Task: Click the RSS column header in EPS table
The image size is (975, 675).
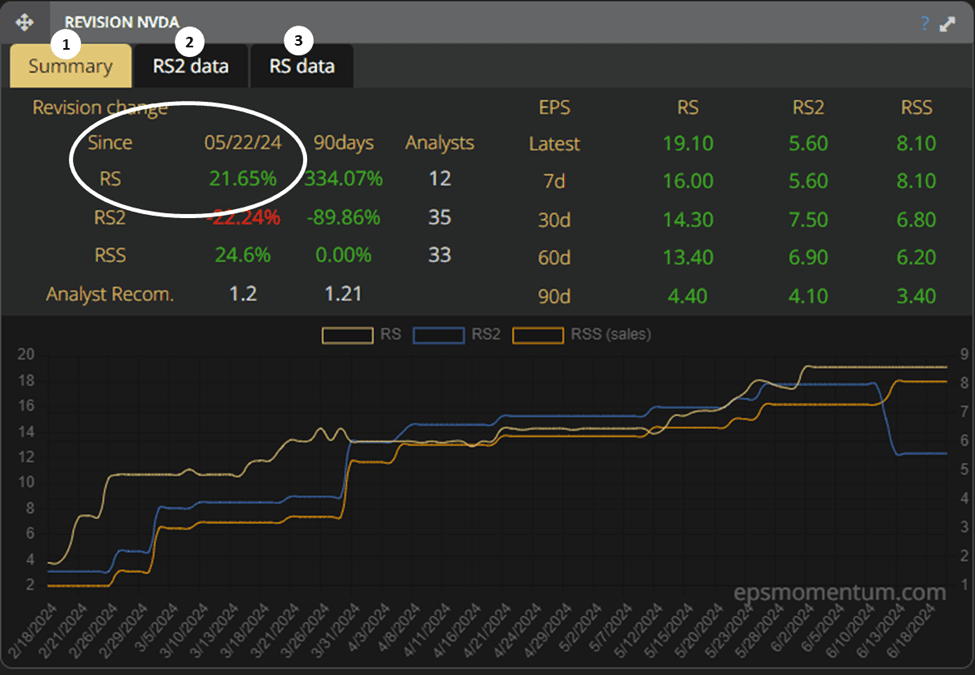Action: (x=917, y=108)
